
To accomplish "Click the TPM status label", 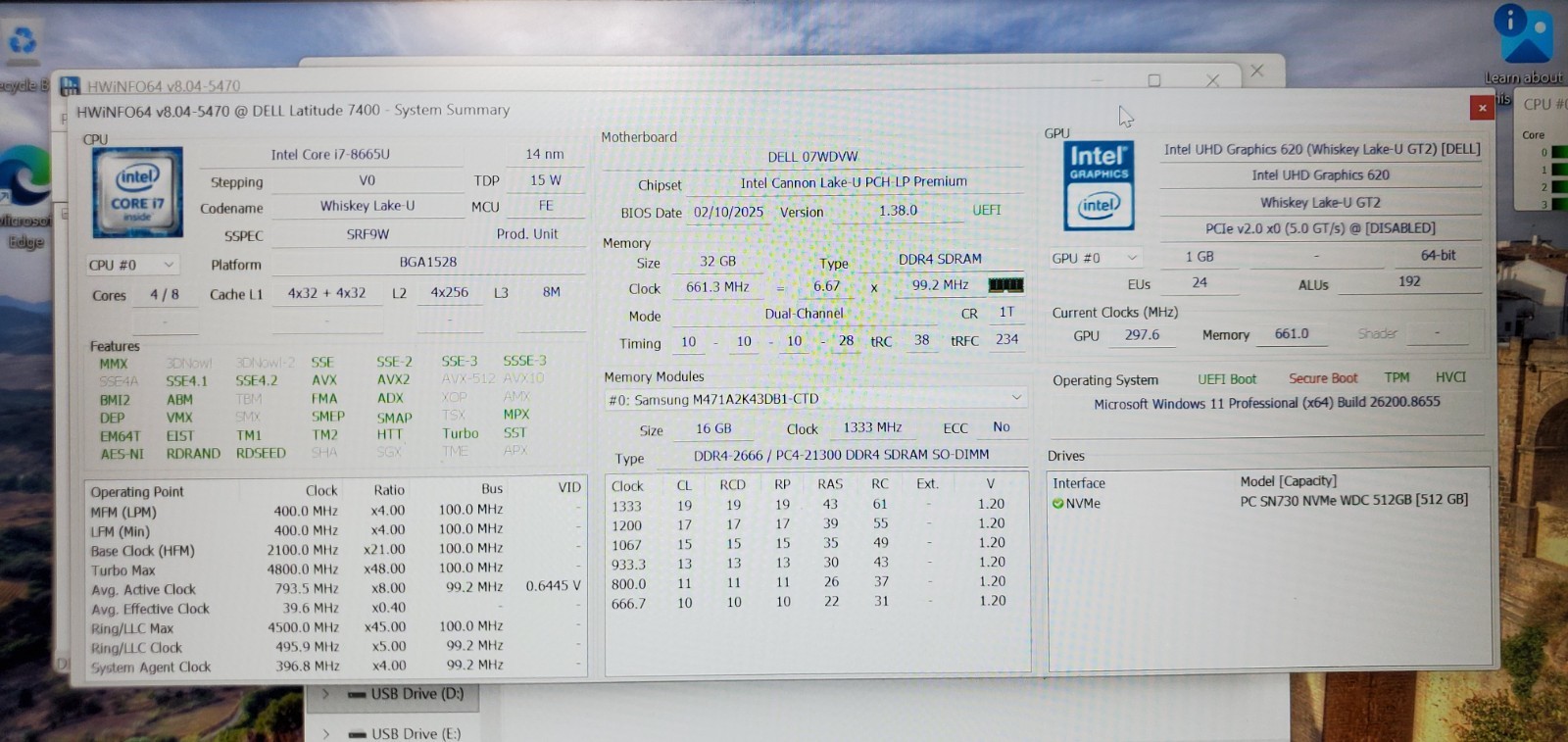I will point(1396,377).
